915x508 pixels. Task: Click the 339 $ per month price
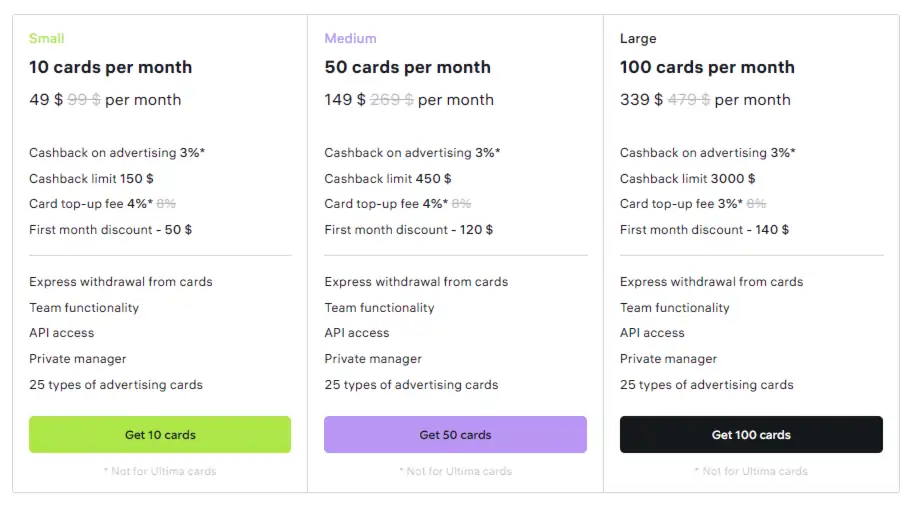(705, 100)
